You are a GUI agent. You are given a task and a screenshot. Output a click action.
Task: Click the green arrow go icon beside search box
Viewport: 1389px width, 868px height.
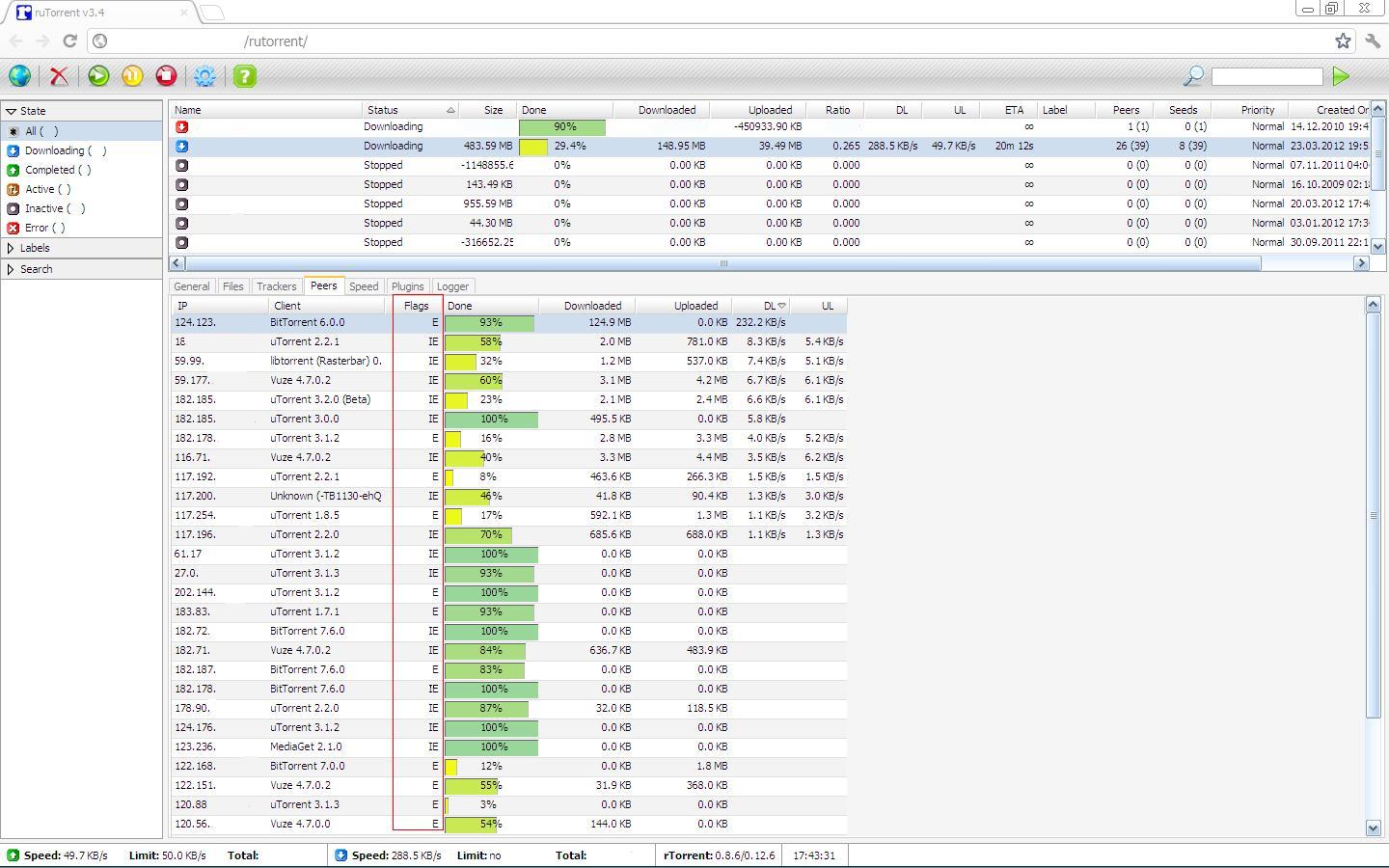pos(1341,76)
